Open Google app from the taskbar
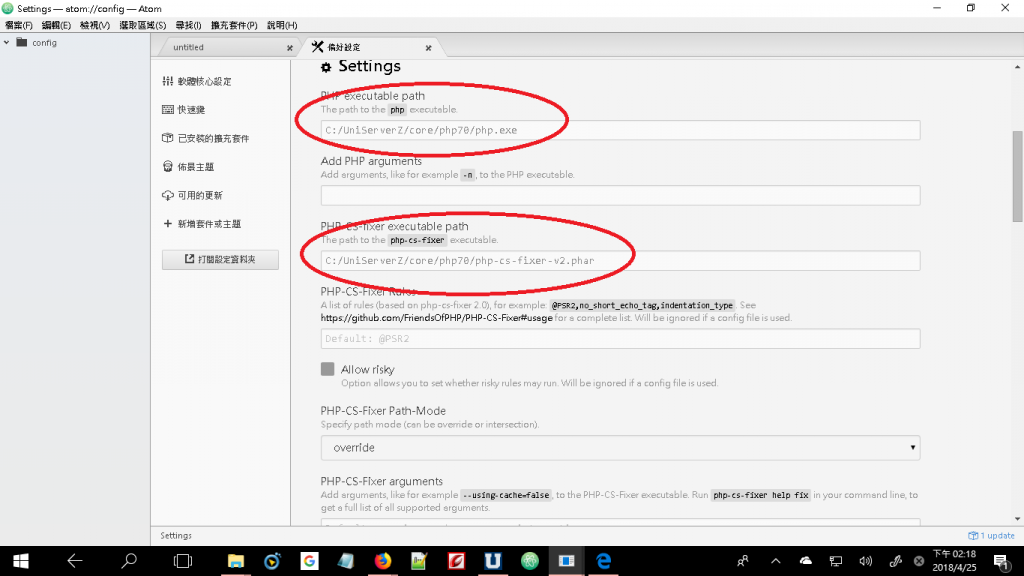The width and height of the screenshot is (1024, 576). [309, 561]
